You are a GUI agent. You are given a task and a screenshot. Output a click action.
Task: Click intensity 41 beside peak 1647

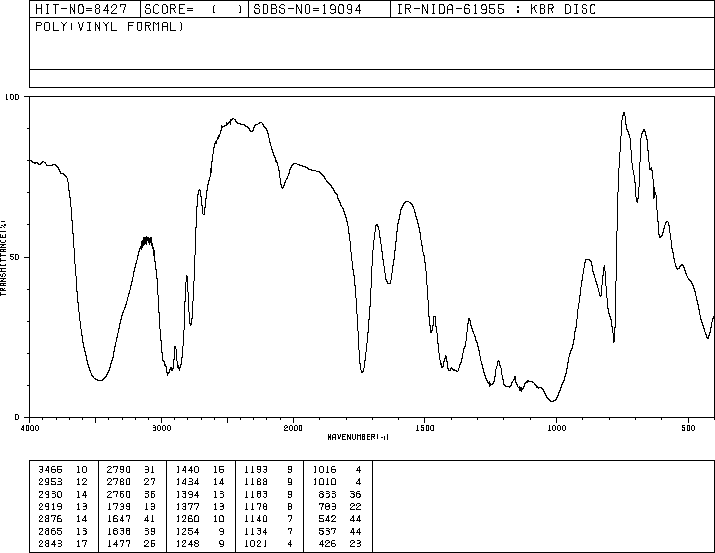click(150, 519)
